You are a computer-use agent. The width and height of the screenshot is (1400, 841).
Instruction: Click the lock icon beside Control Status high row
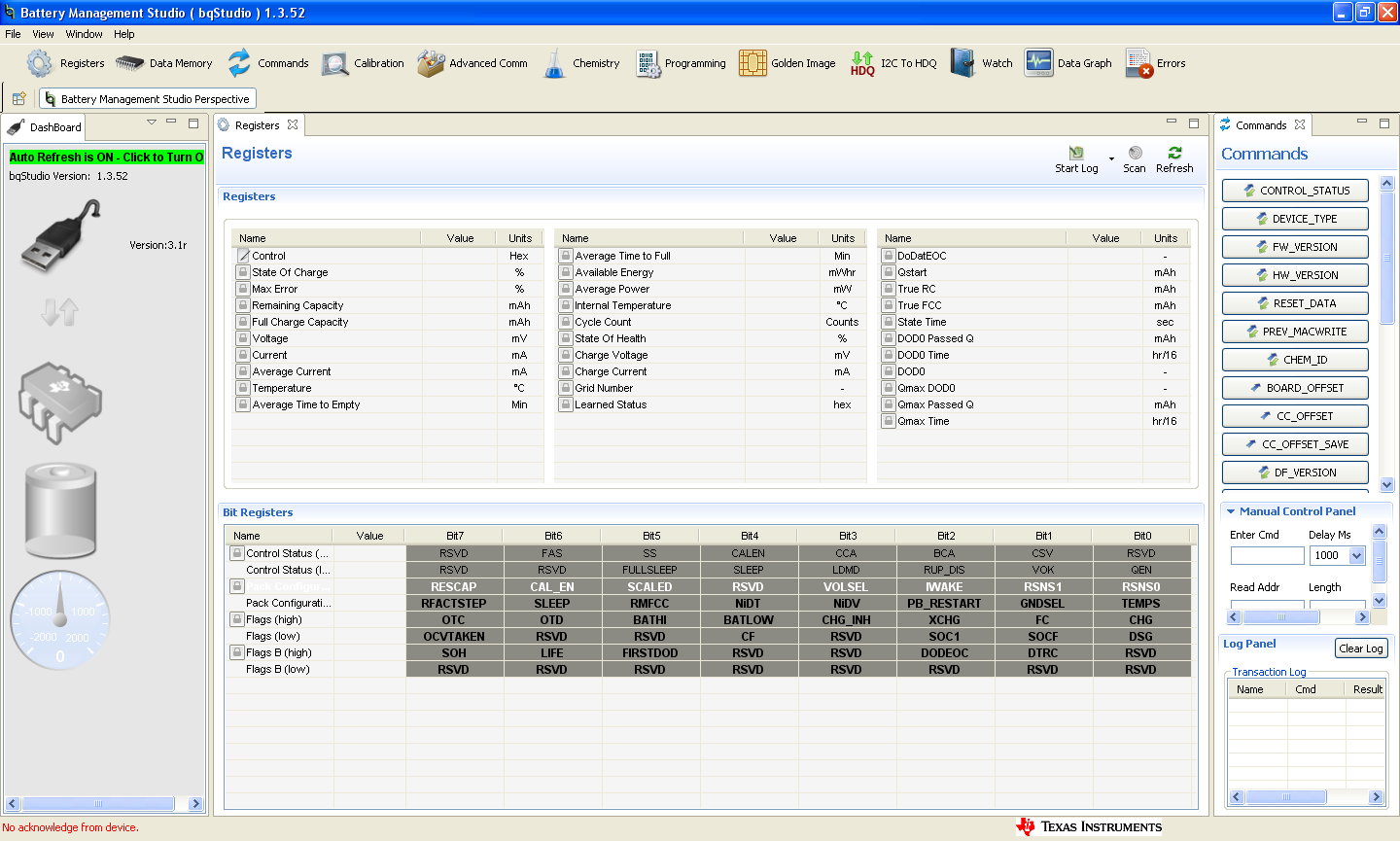236,553
